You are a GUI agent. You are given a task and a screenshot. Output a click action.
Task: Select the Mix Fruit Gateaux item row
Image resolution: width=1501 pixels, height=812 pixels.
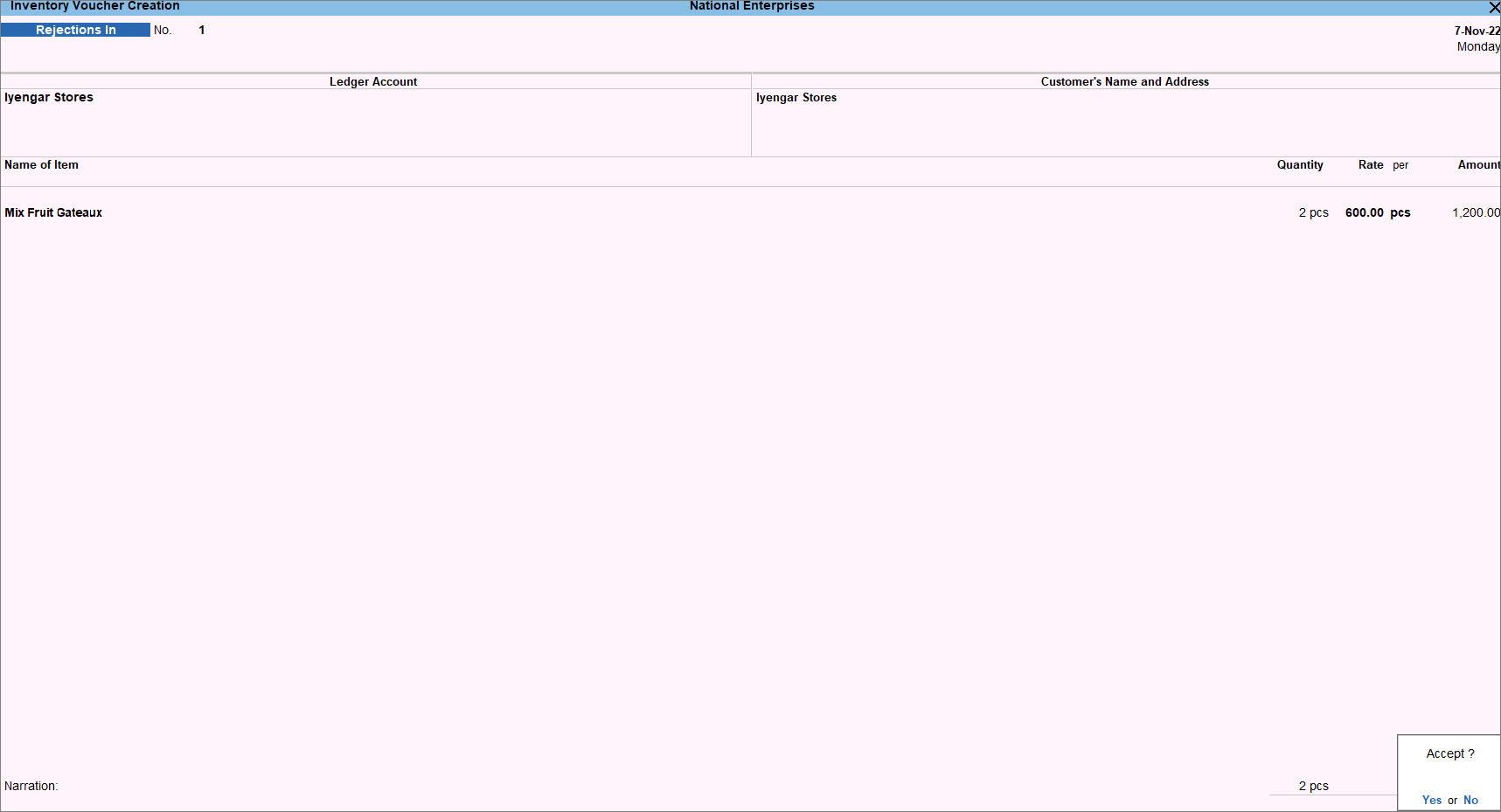point(750,212)
